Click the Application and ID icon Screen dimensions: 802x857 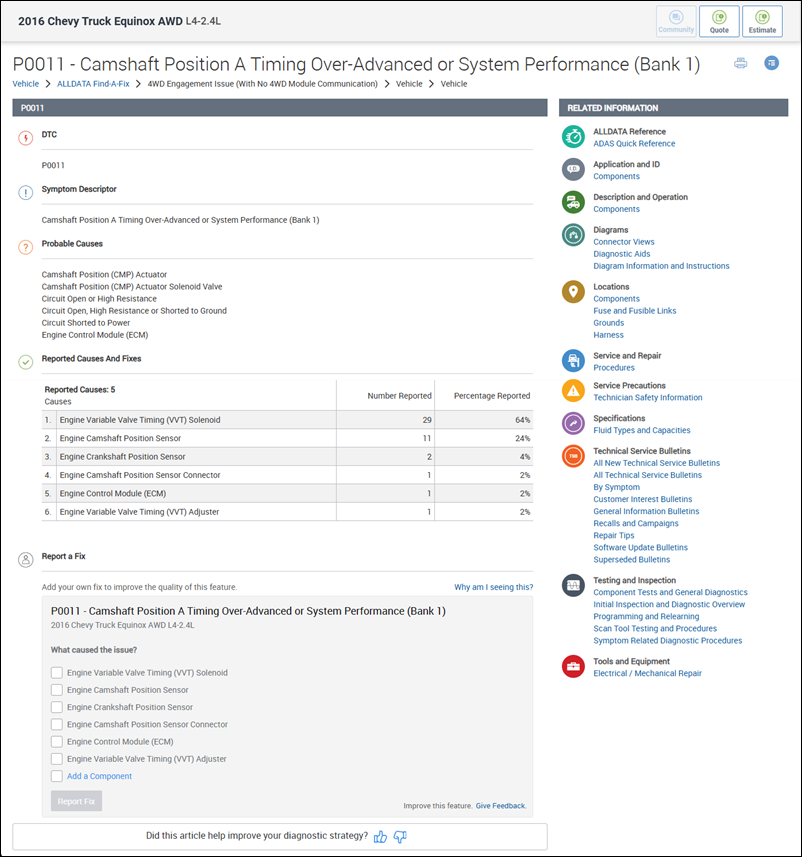[573, 169]
